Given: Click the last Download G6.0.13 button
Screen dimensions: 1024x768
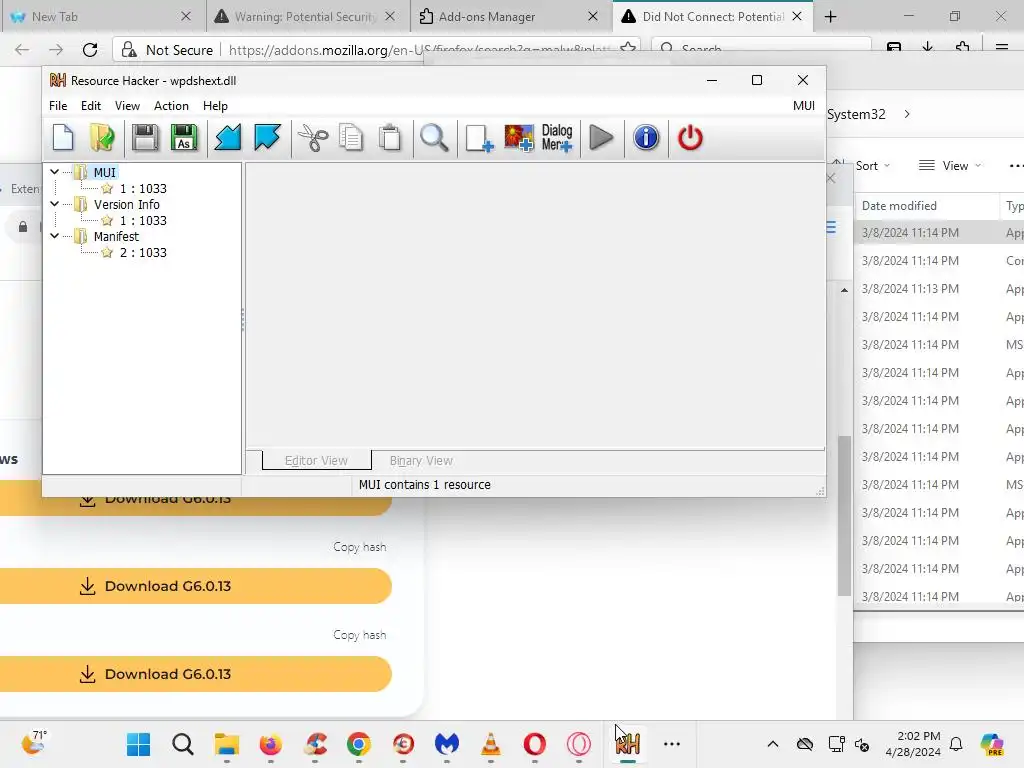Looking at the screenshot, I should [195, 674].
